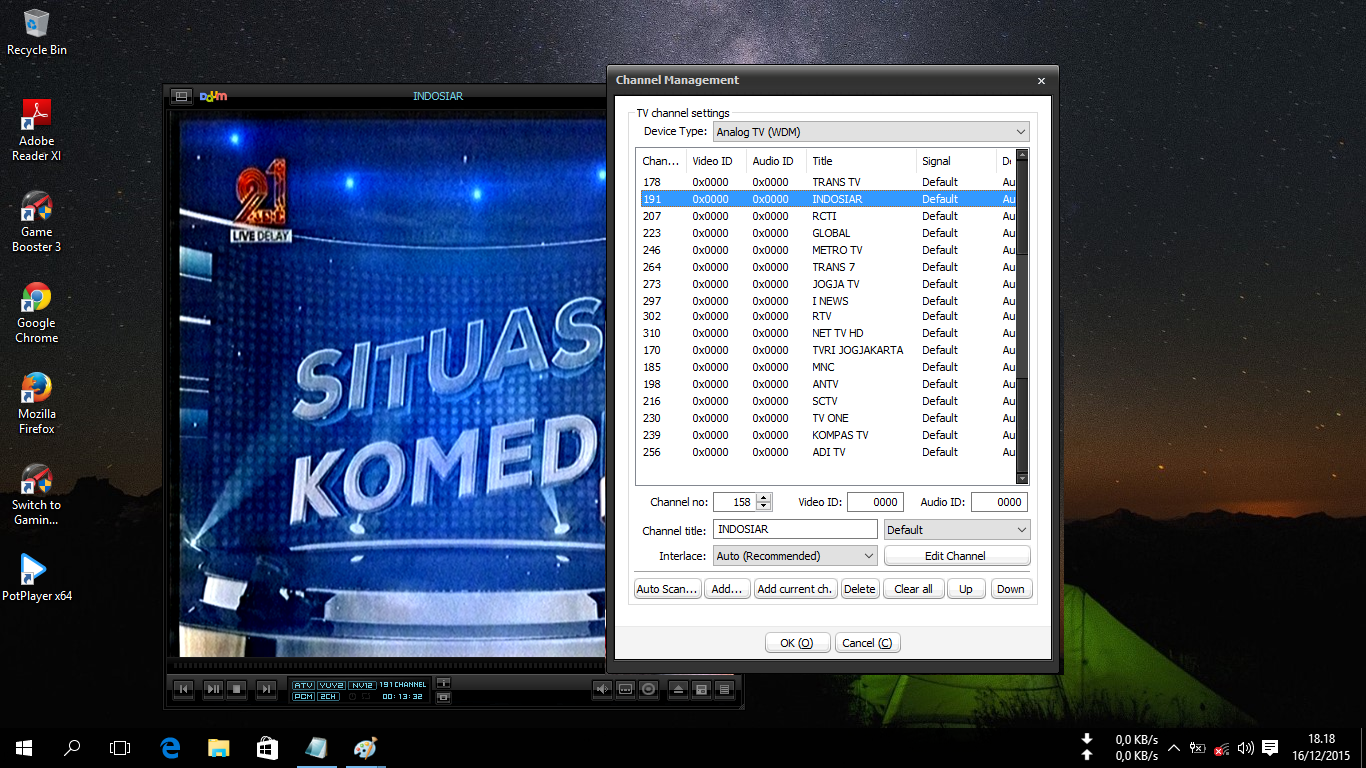Click the eject/open file icon in player

point(678,689)
